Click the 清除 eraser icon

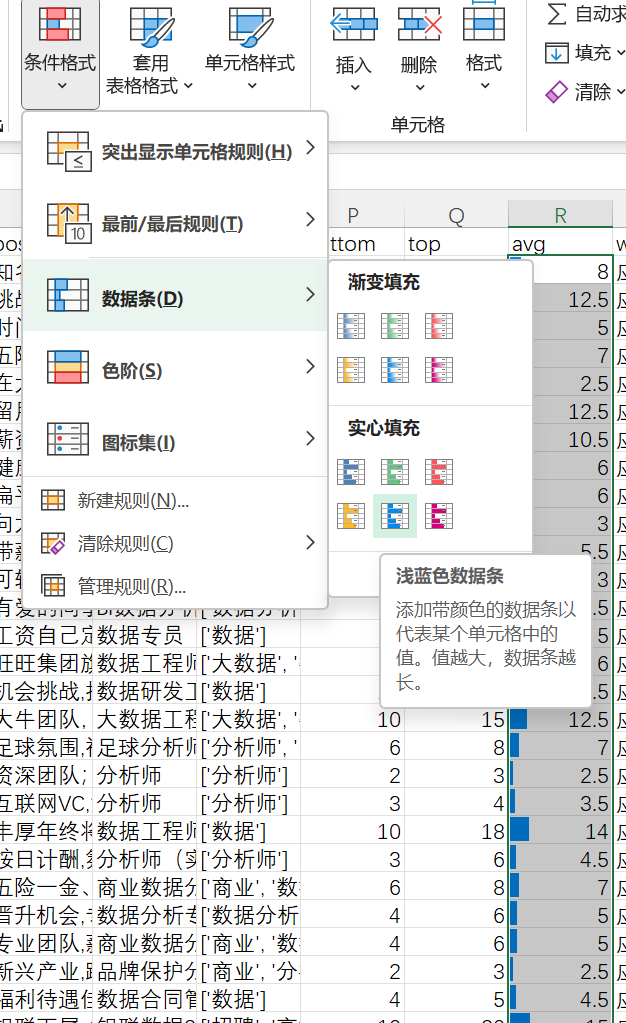tap(556, 92)
